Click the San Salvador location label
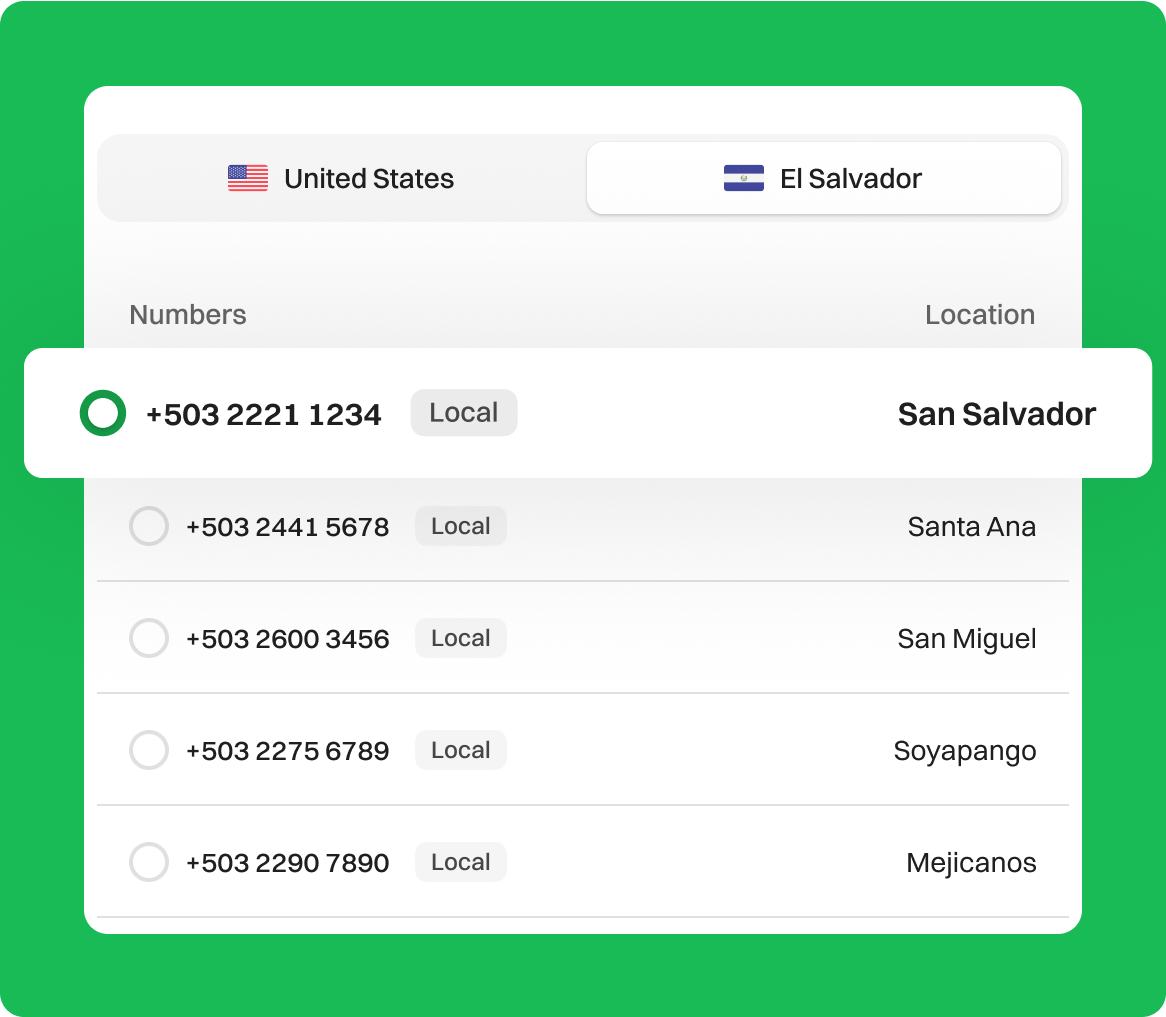Image resolution: width=1166 pixels, height=1017 pixels. point(996,414)
